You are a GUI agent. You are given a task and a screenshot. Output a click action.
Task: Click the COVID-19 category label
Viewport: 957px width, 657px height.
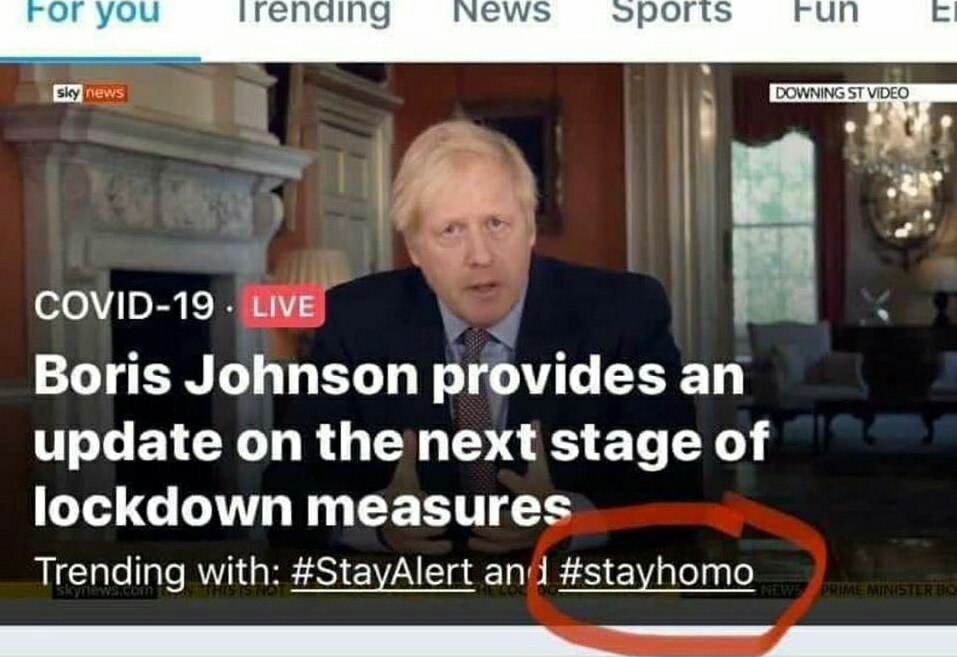click(x=124, y=306)
